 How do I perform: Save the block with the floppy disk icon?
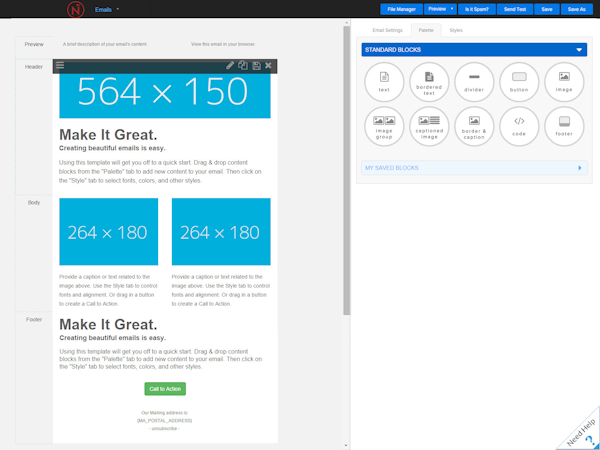(x=256, y=66)
